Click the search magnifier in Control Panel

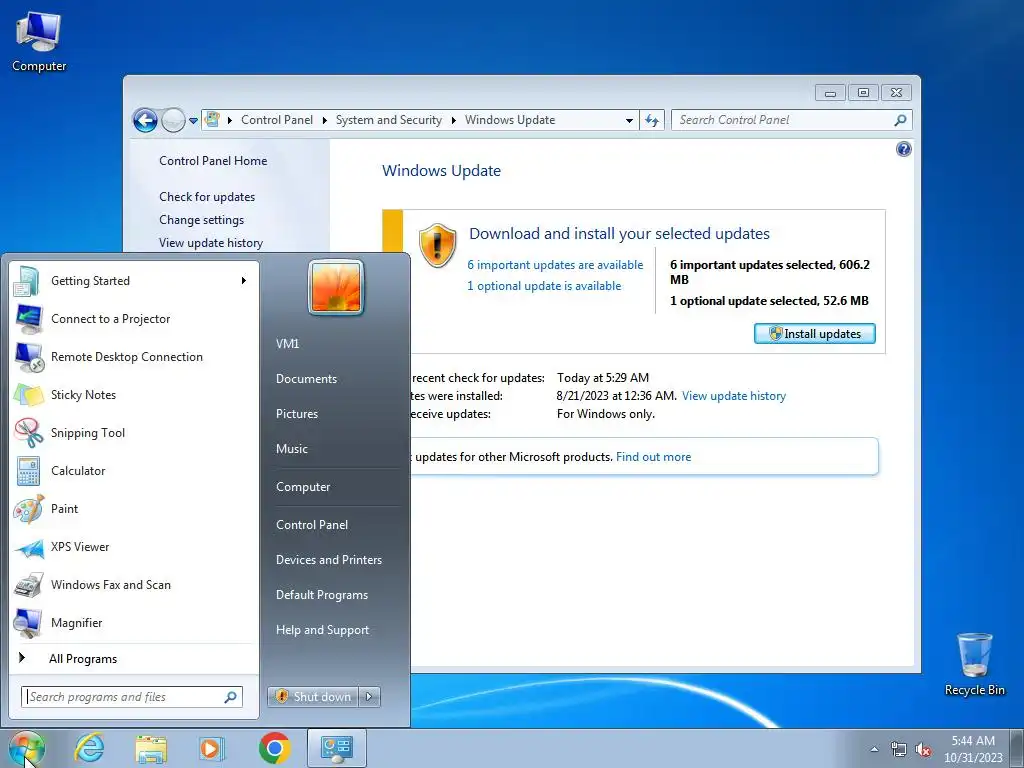(900, 120)
